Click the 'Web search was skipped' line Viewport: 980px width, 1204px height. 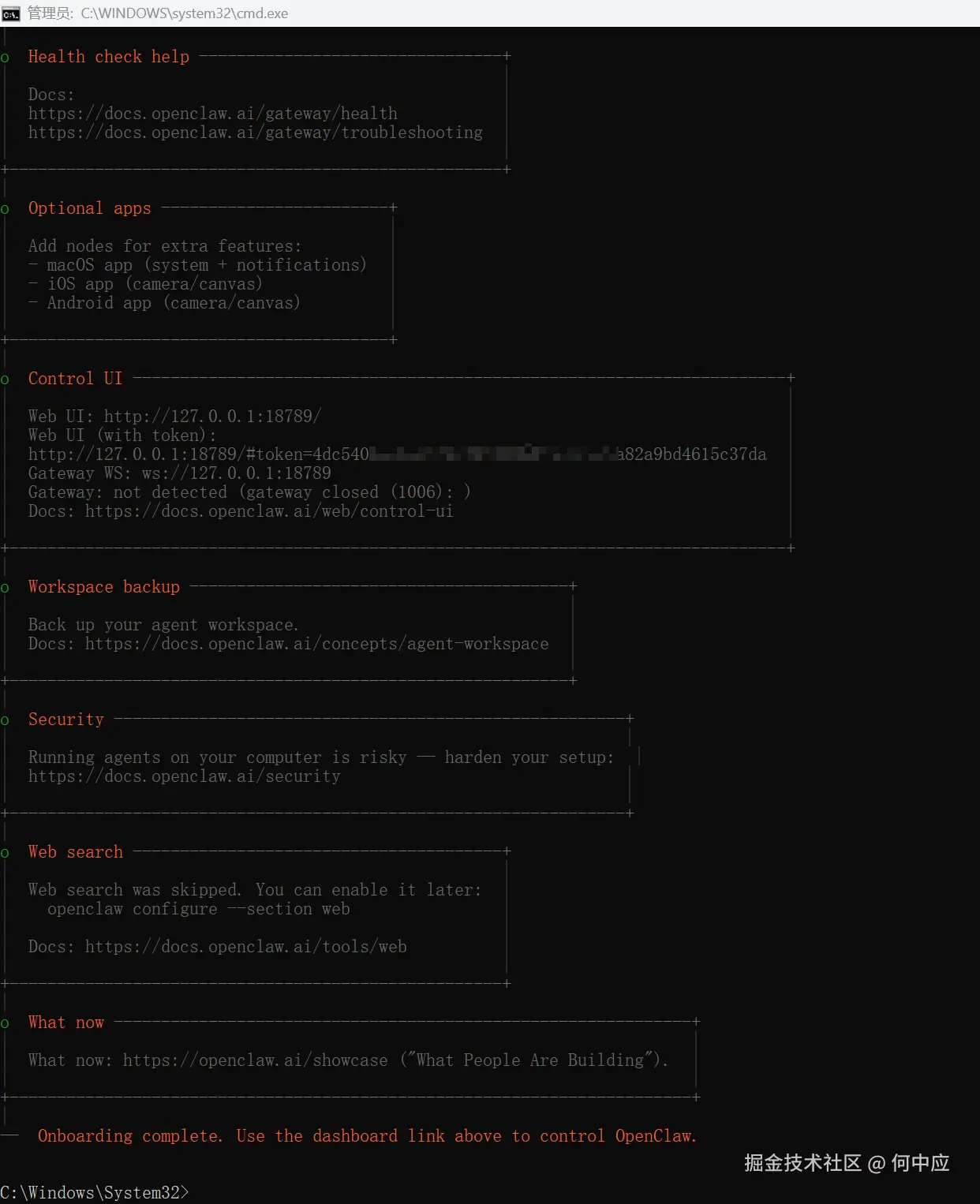255,890
